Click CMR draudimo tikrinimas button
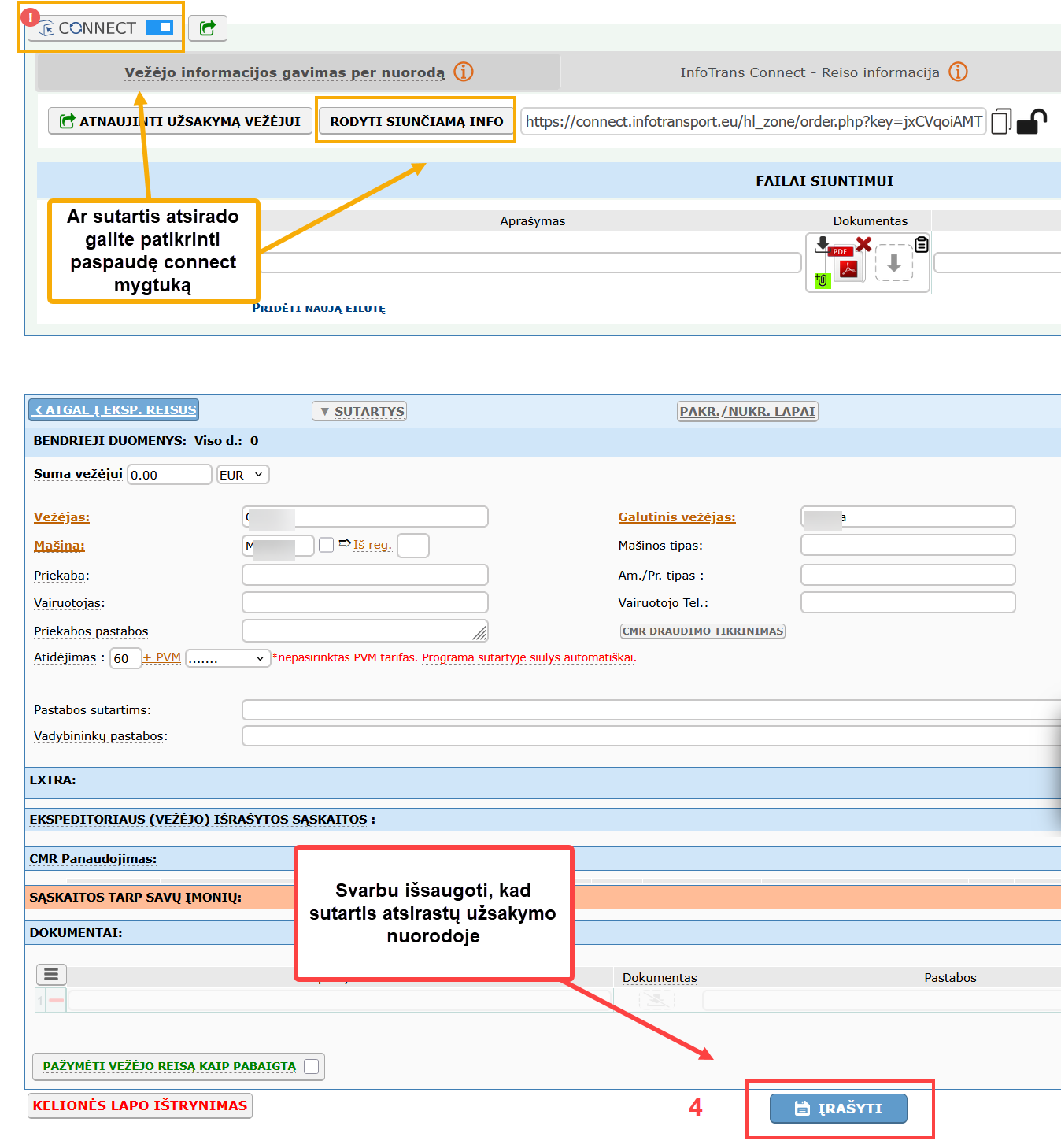Screen dimensions: 1061x1148 [x=703, y=631]
